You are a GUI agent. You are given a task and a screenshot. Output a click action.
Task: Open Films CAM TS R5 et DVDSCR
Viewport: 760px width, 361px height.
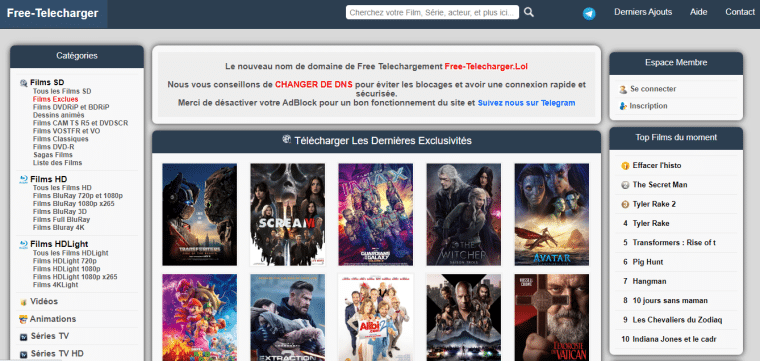[x=80, y=123]
